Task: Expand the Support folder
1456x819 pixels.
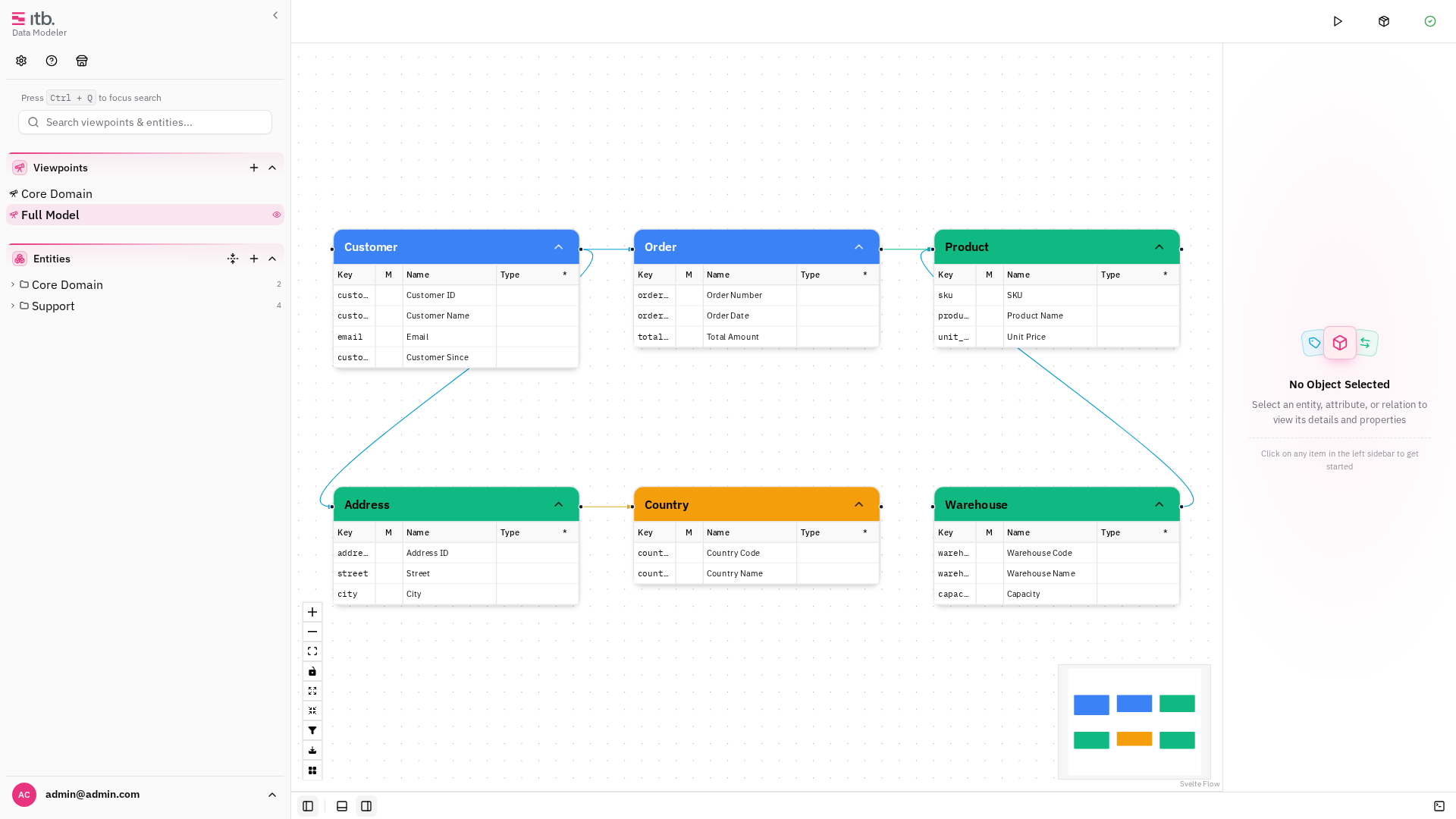Action: 12,306
